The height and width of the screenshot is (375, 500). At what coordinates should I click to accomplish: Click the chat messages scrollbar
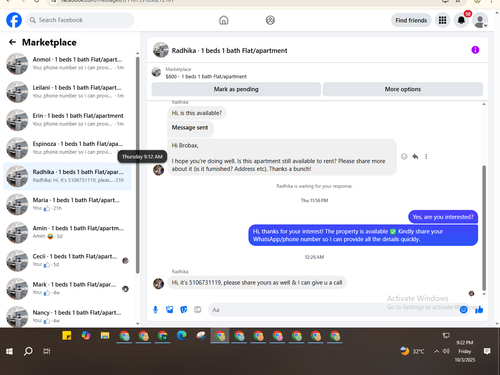point(484,228)
